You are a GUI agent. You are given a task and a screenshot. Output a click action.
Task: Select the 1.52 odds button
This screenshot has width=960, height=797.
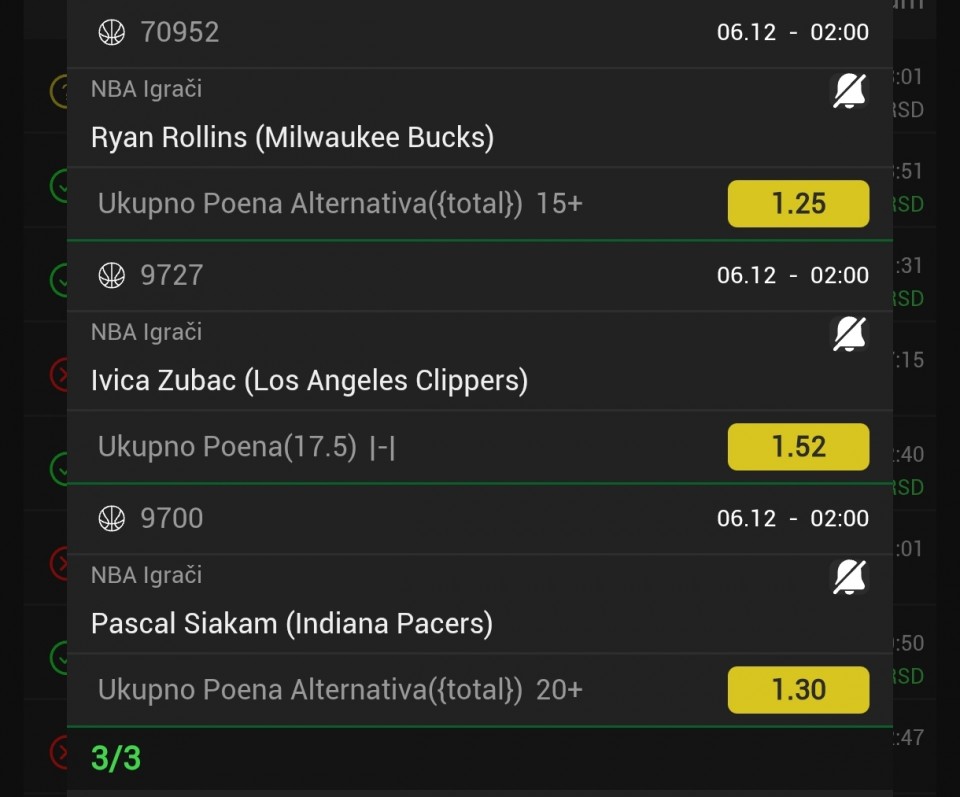798,447
